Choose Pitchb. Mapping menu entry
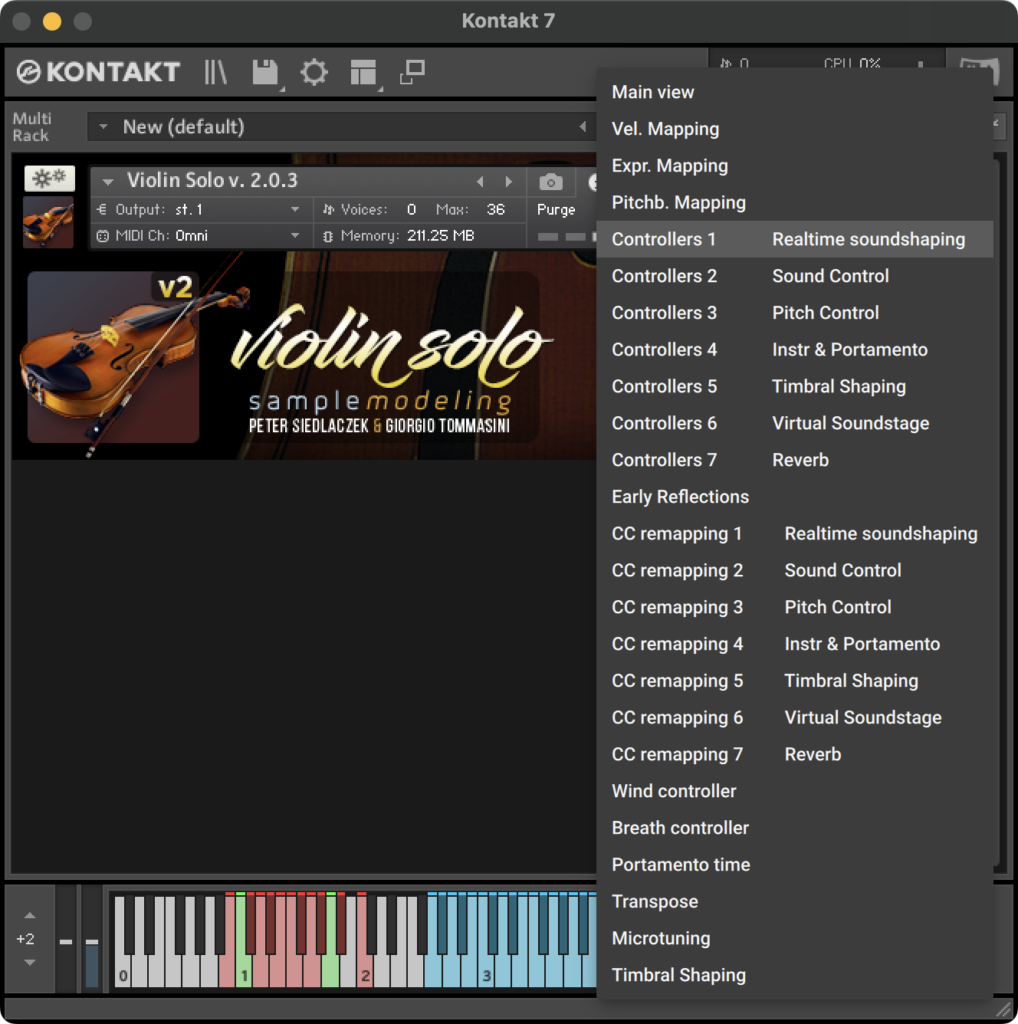 pos(795,202)
